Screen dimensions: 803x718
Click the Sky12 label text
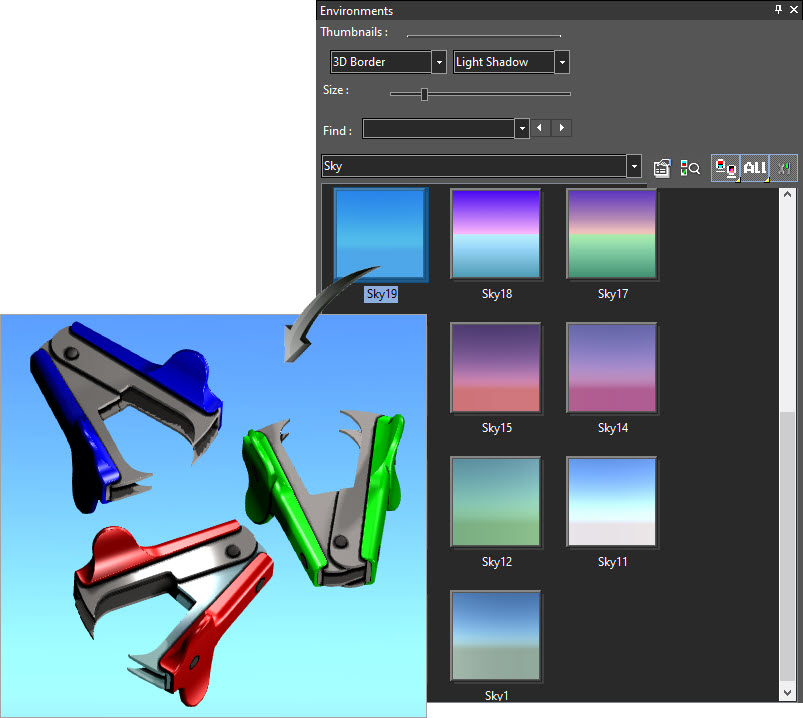(x=497, y=562)
